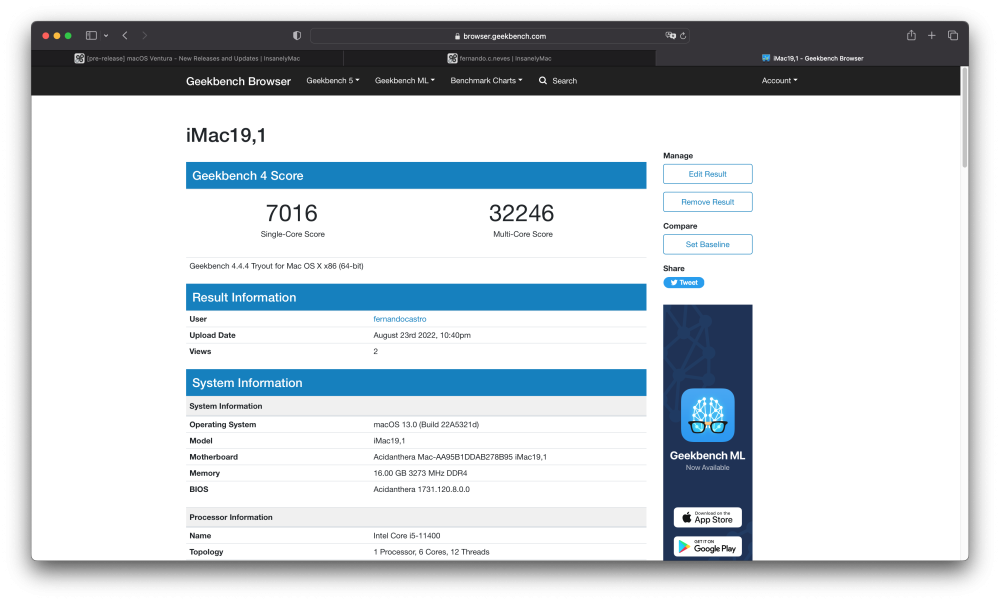Viewport: 1000px width, 602px height.
Task: Click the Remove Result button
Action: tap(707, 202)
